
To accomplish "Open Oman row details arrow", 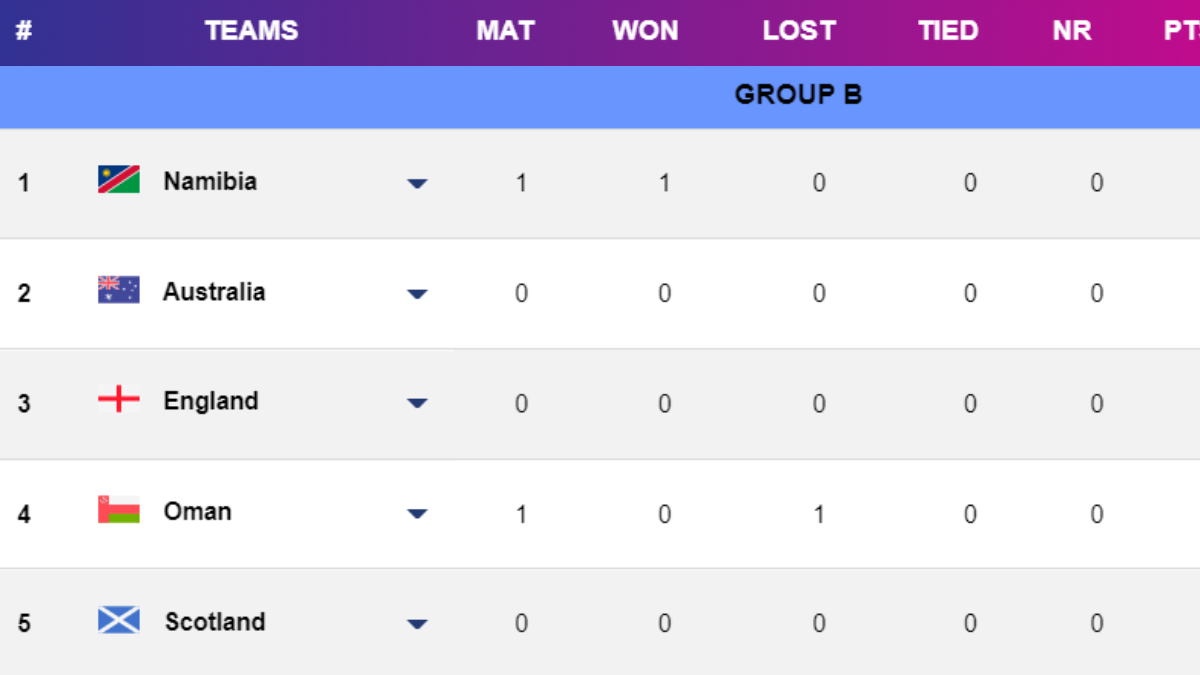I will (417, 514).
